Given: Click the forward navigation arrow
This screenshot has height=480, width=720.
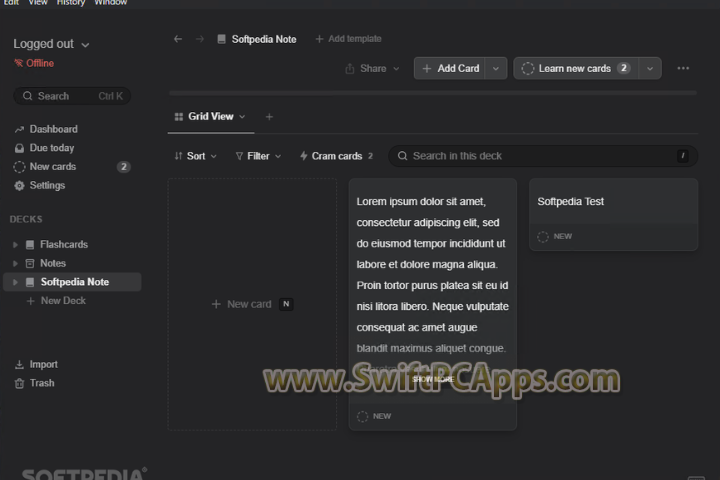Looking at the screenshot, I should point(199,39).
